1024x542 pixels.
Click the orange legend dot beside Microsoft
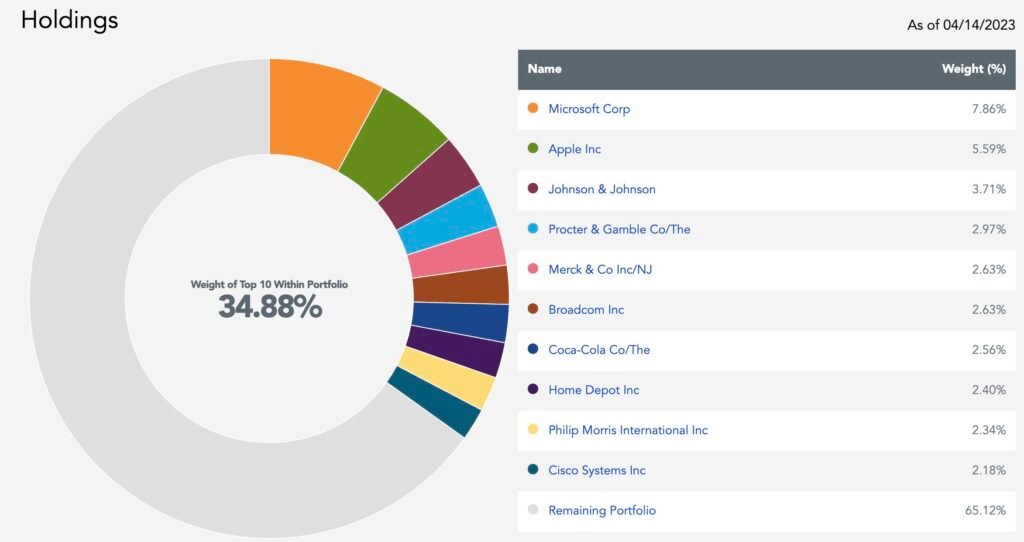coord(532,109)
